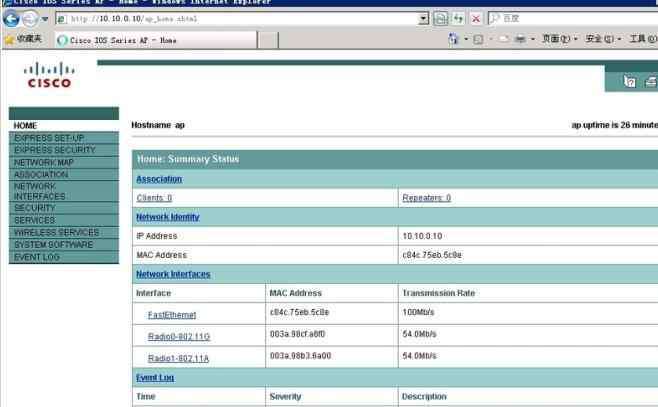Open the 安全(S) Safety menu
The width and height of the screenshot is (658, 407).
tap(603, 39)
